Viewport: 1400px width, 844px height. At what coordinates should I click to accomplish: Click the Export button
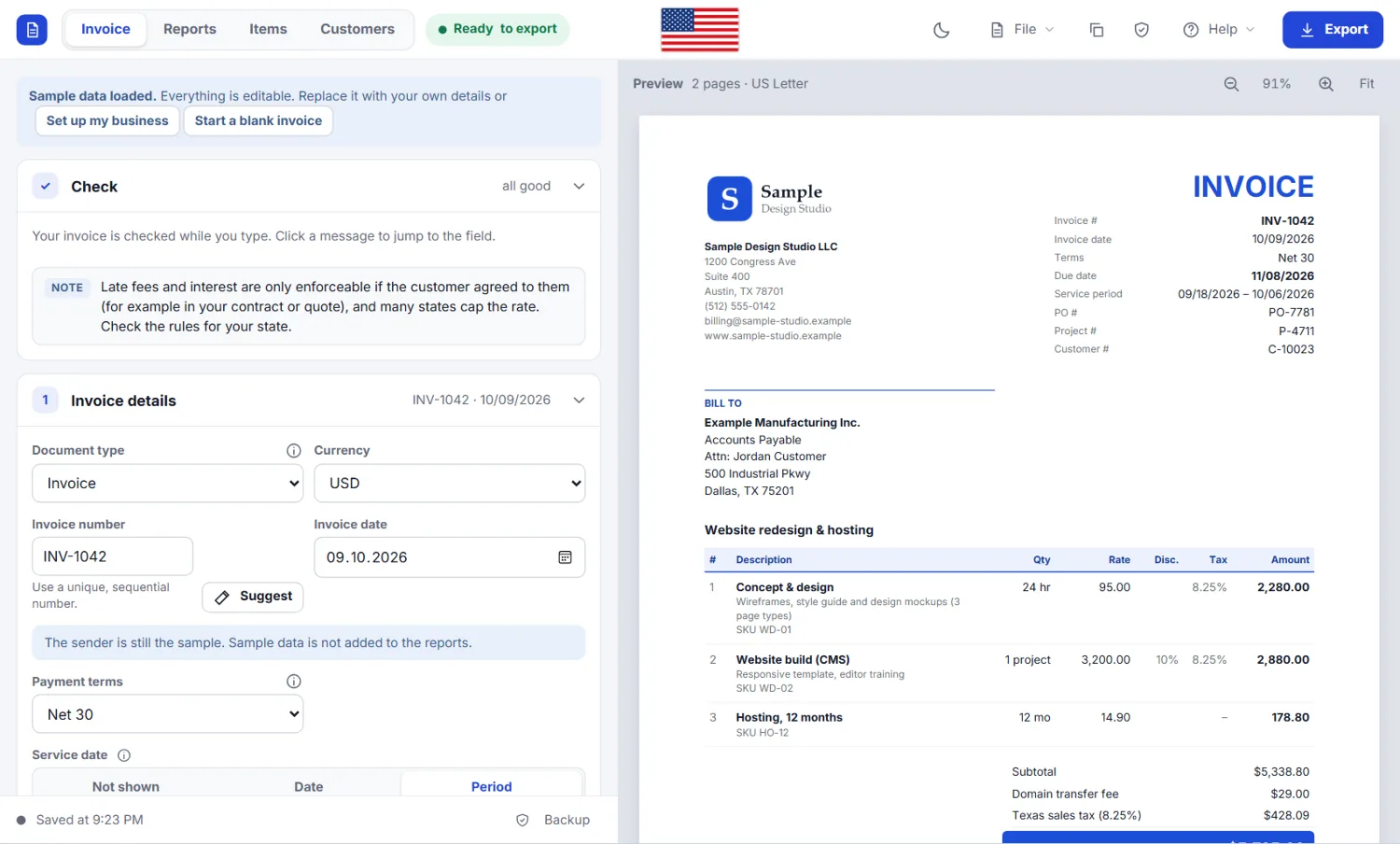click(x=1333, y=30)
